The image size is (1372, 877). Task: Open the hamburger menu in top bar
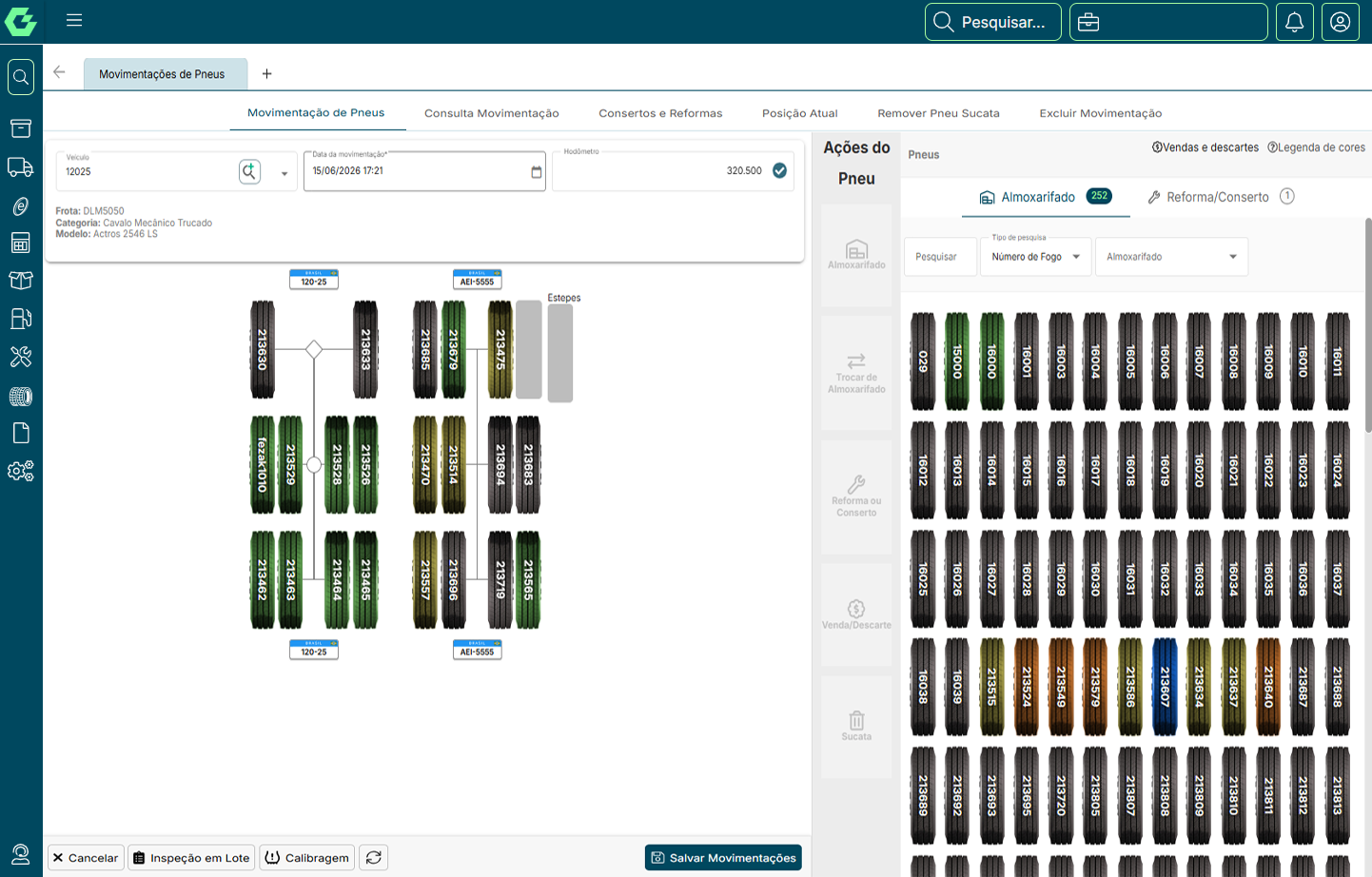point(74,20)
